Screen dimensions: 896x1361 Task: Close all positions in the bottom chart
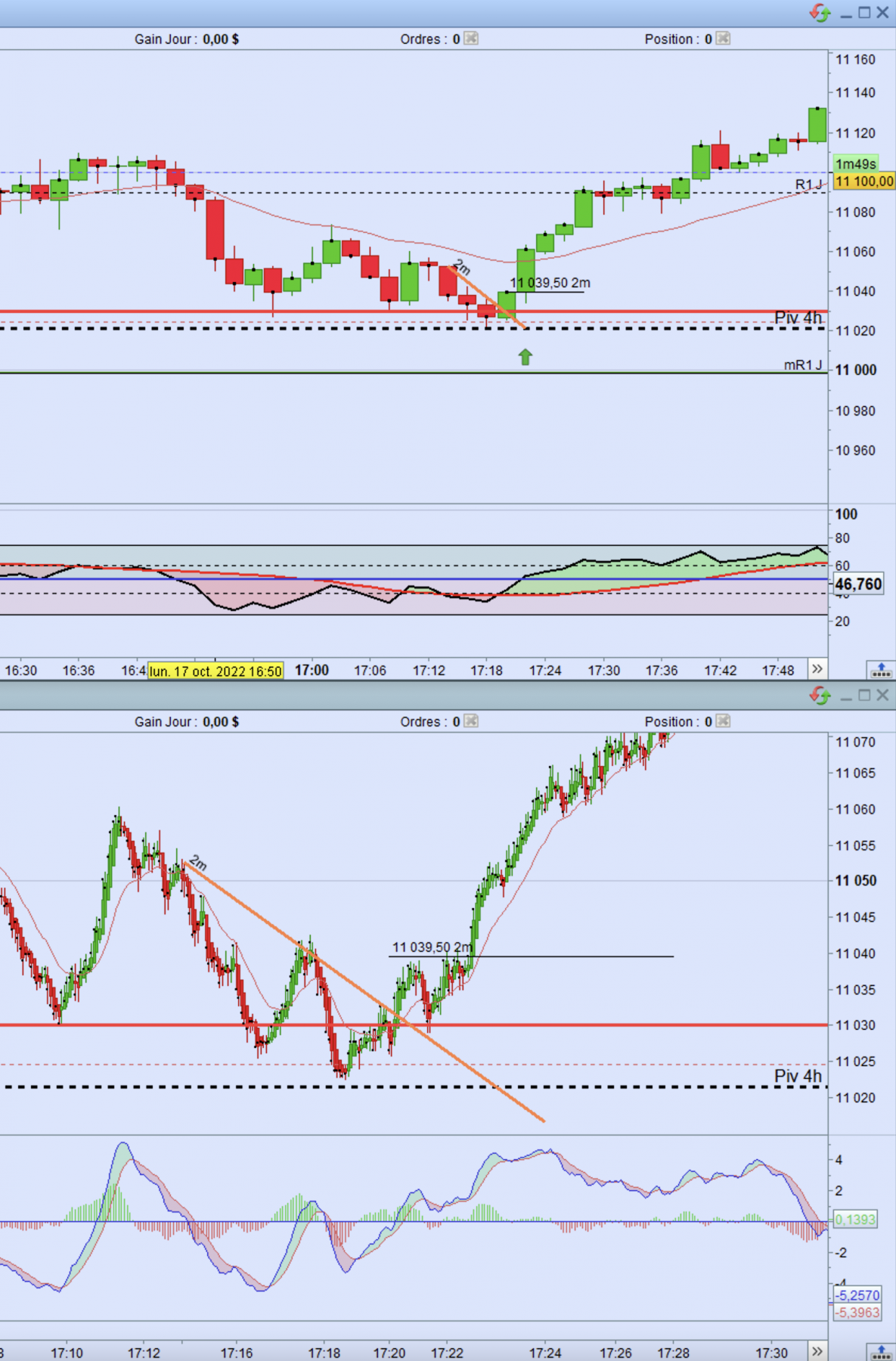click(723, 721)
